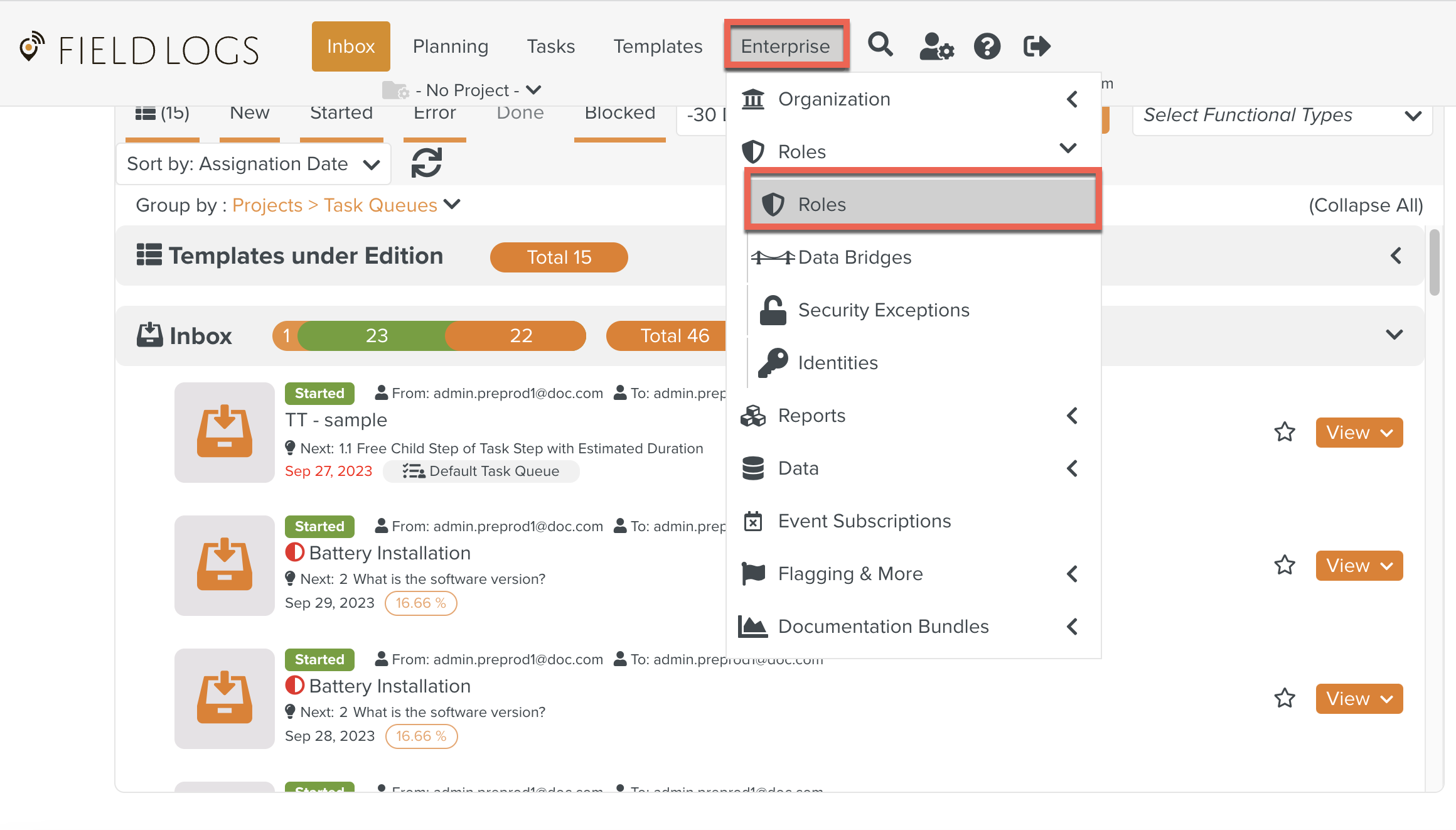Switch to the Planning tab
This screenshot has height=830, width=1456.
point(450,46)
